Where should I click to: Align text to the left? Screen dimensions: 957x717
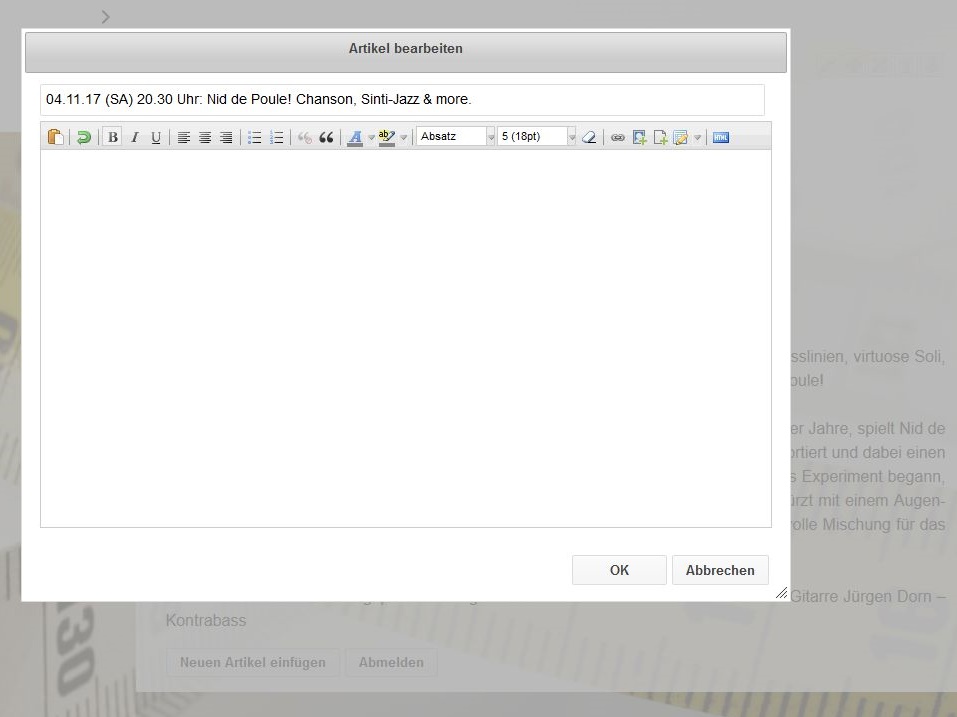[184, 137]
